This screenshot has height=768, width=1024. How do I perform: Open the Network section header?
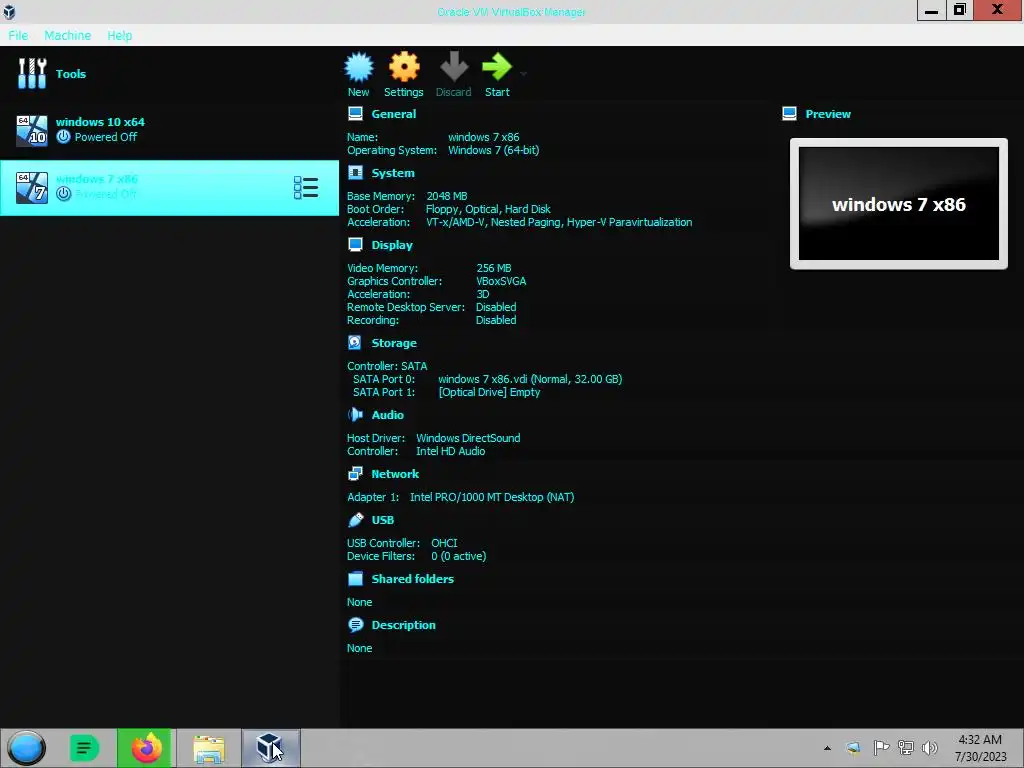395,474
